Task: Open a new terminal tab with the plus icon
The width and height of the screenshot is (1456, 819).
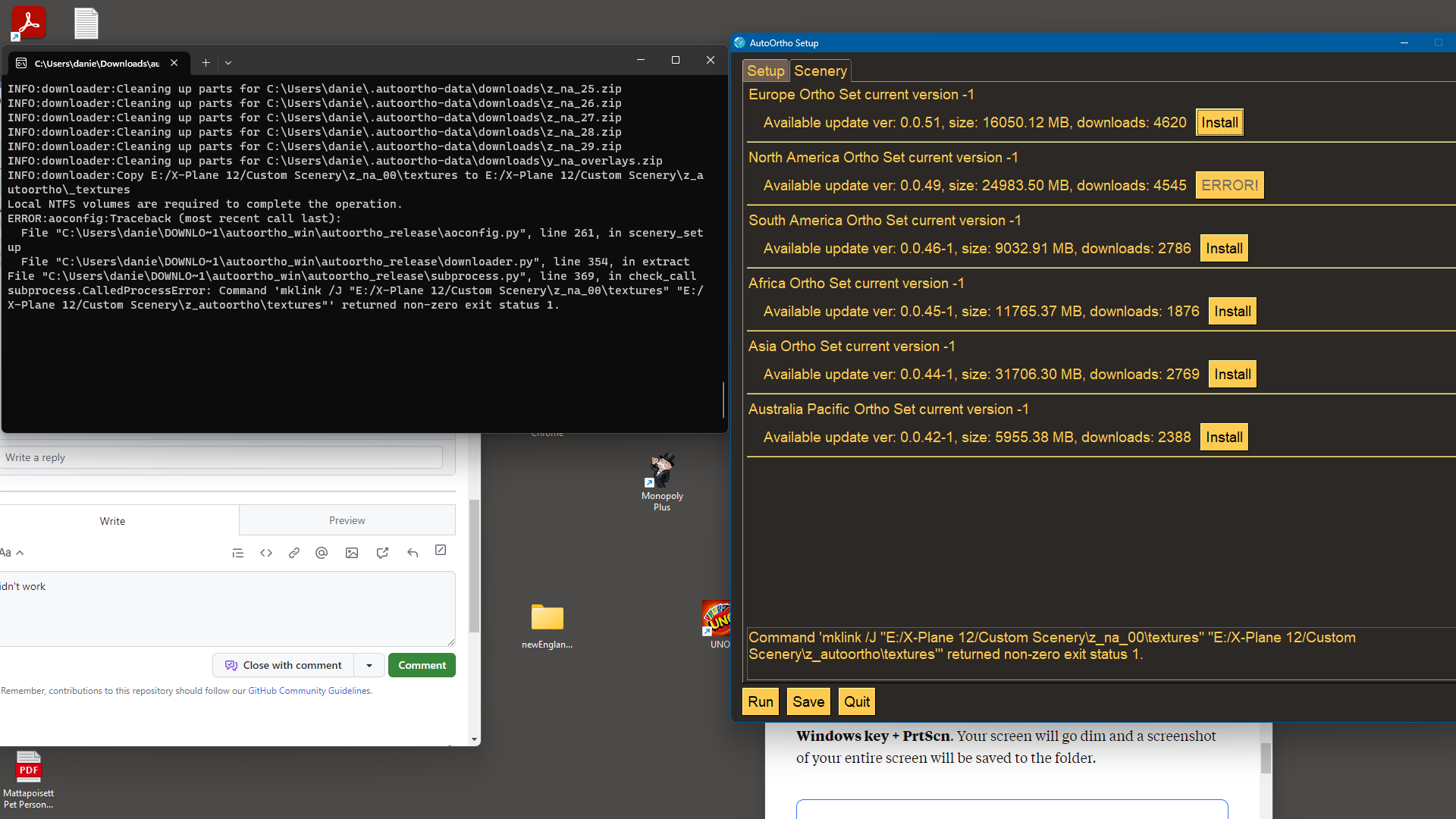Action: 206,62
